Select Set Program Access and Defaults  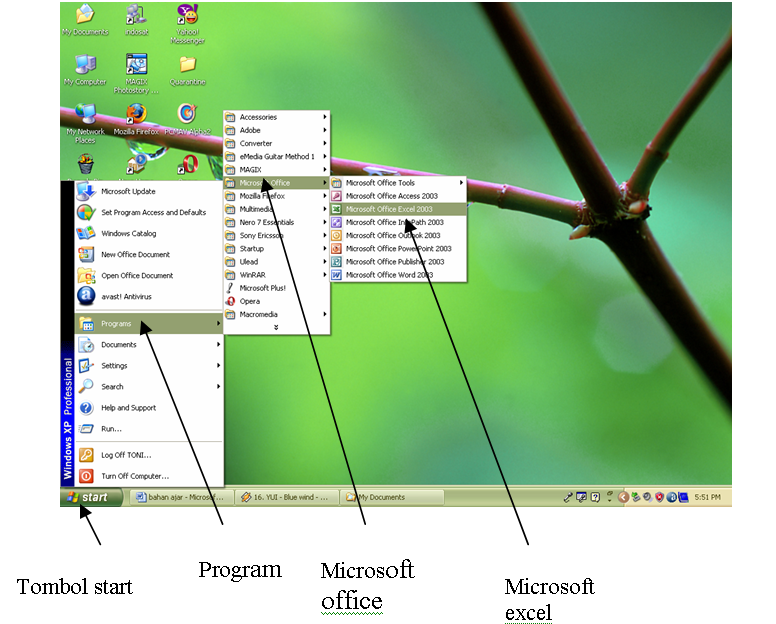click(x=148, y=212)
